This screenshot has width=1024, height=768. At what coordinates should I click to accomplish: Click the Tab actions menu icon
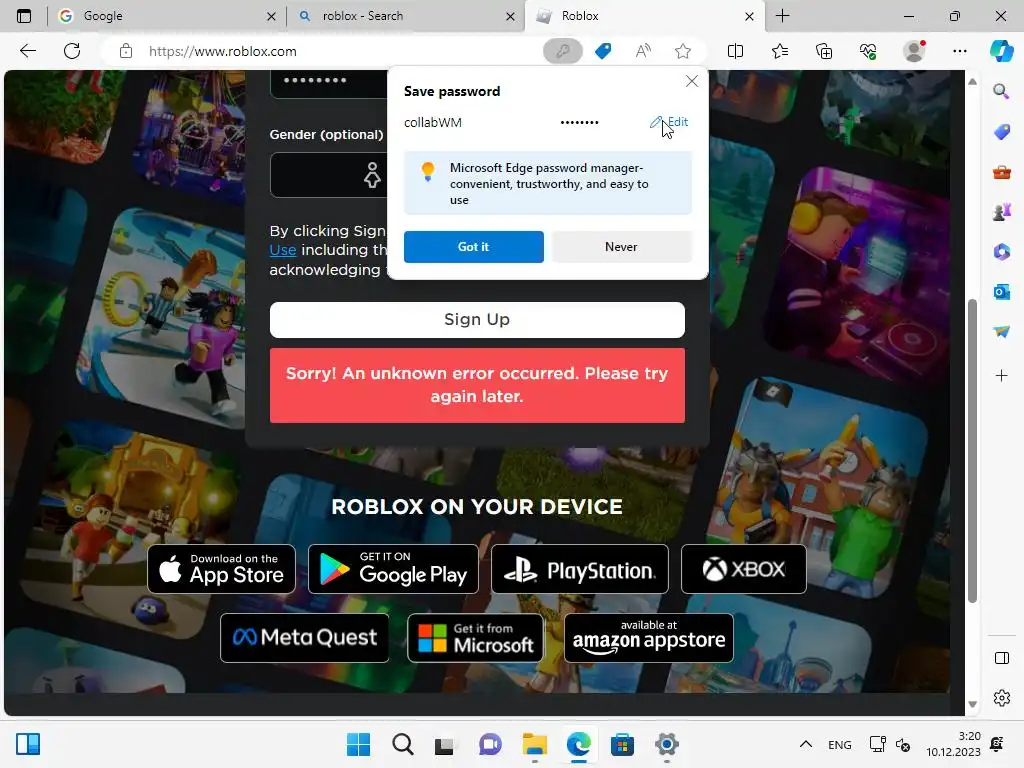24,16
